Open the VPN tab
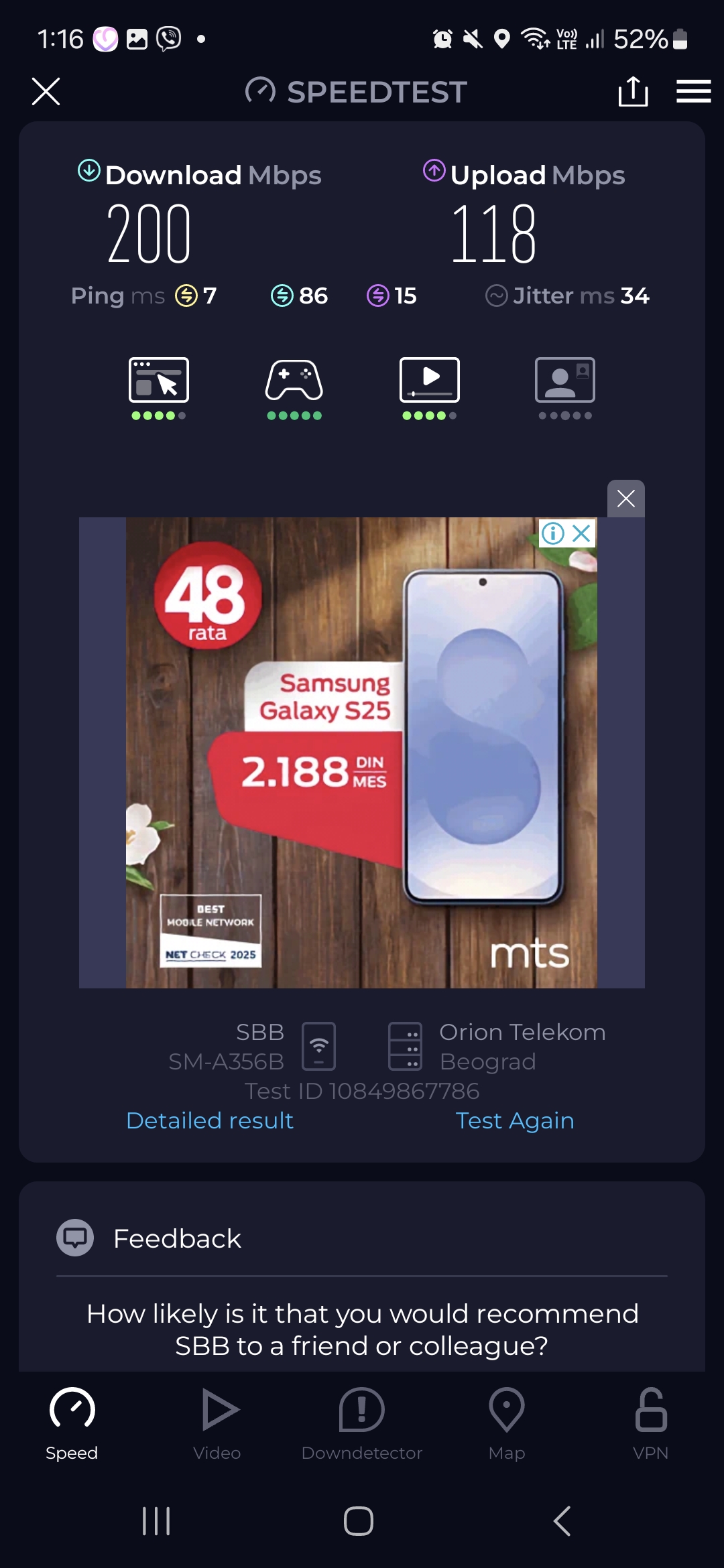 651,1424
